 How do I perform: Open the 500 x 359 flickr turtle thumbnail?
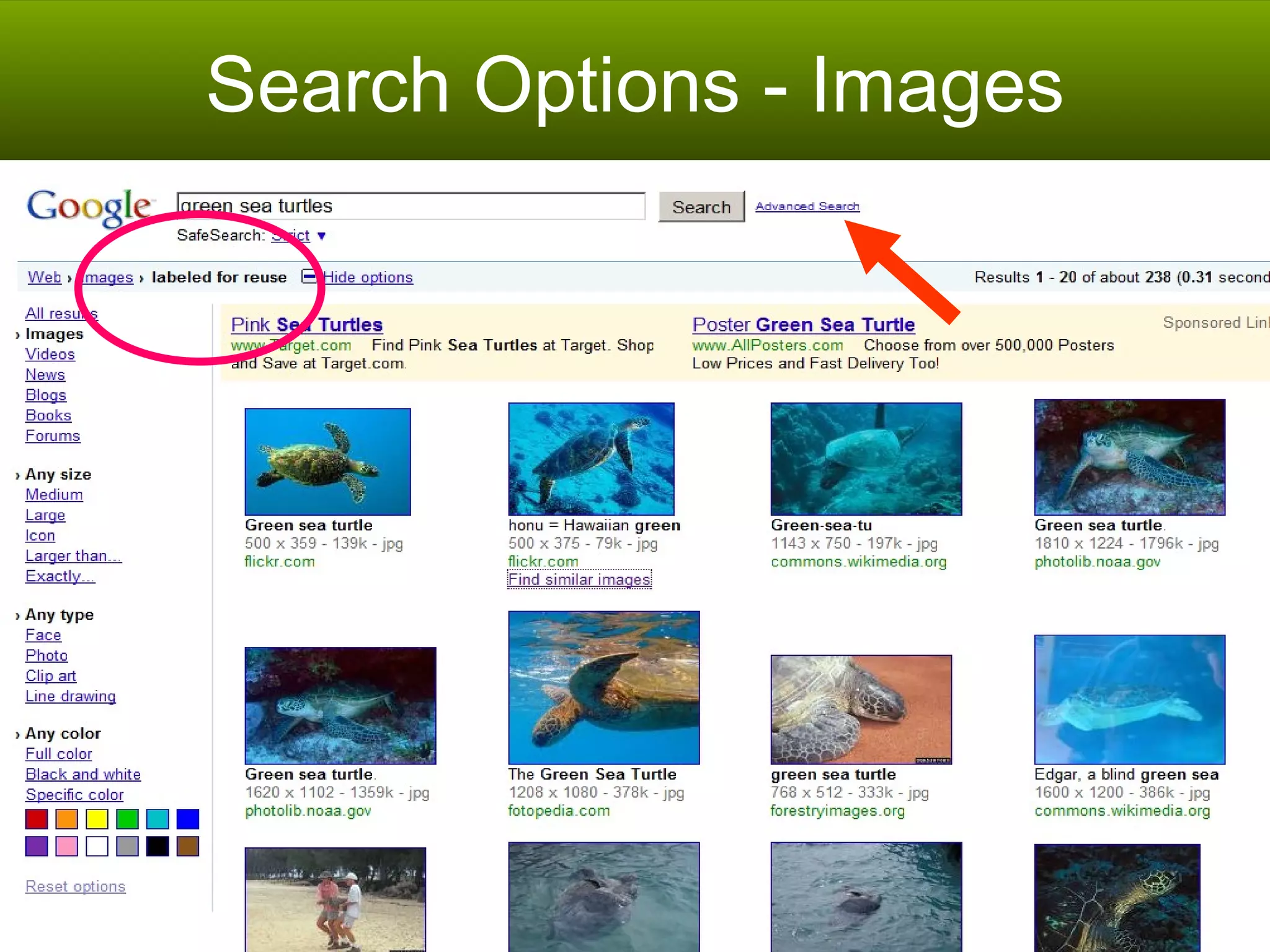point(327,462)
